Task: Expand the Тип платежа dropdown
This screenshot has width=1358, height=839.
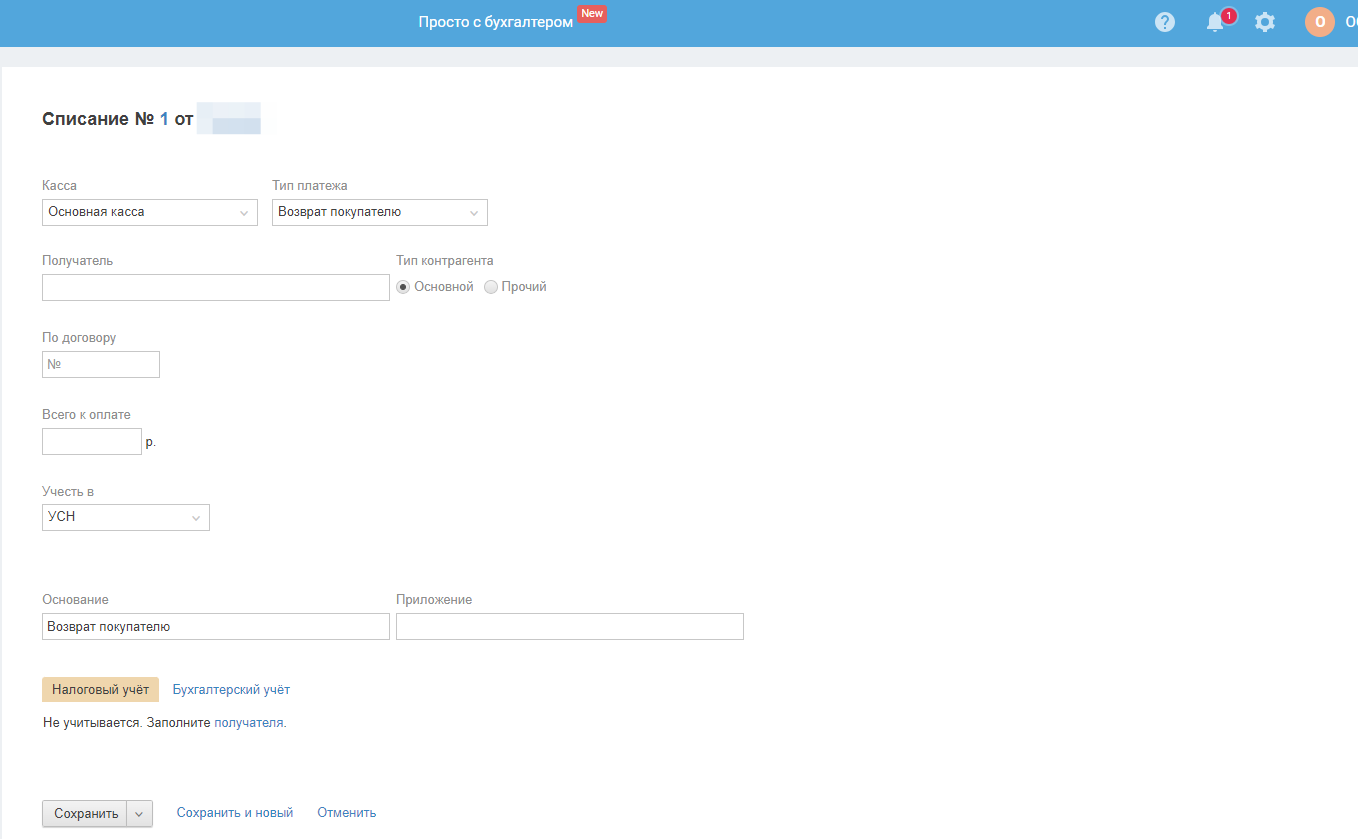Action: [380, 212]
